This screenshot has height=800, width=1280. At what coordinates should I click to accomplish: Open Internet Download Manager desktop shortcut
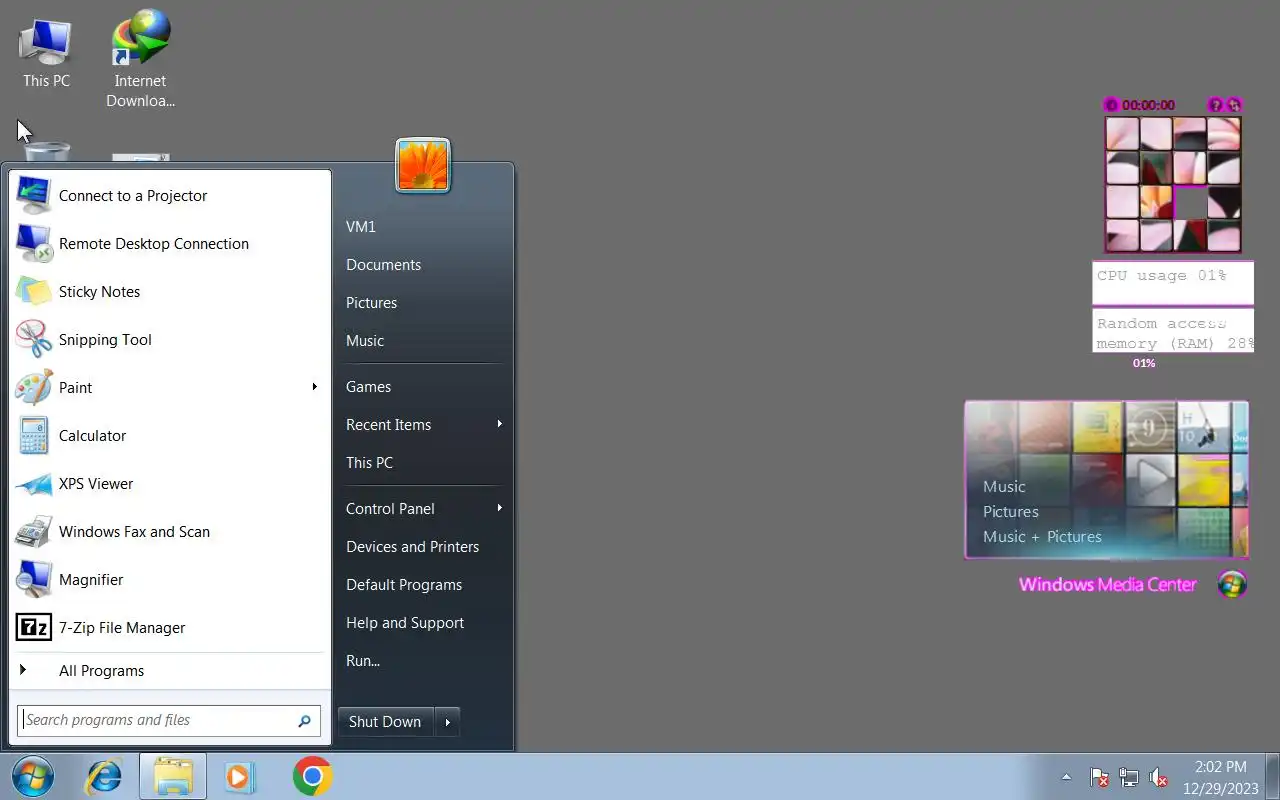click(140, 58)
